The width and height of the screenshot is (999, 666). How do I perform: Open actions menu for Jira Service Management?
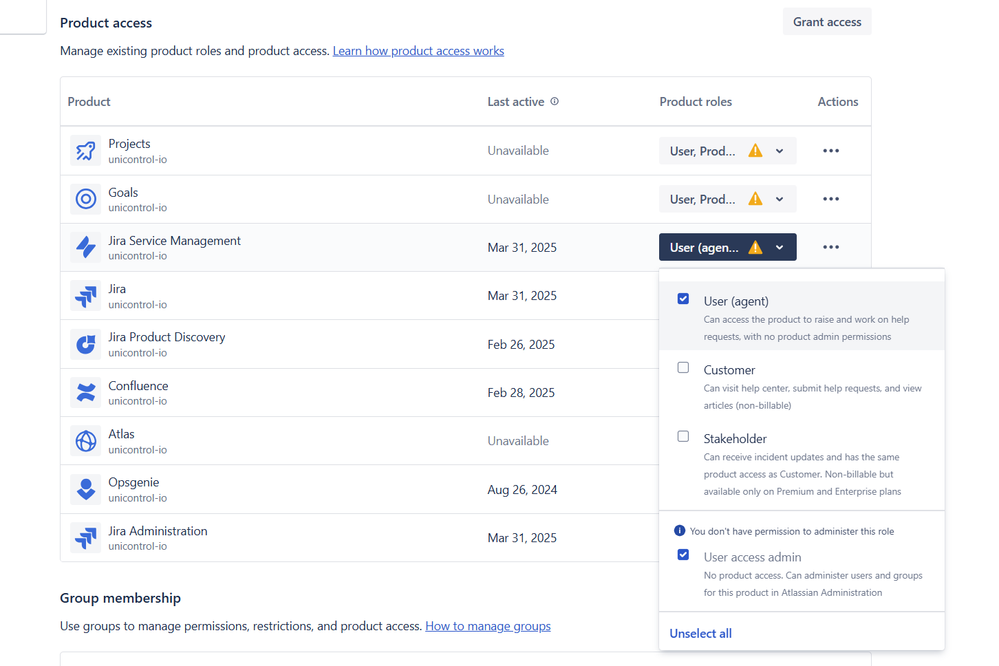831,247
